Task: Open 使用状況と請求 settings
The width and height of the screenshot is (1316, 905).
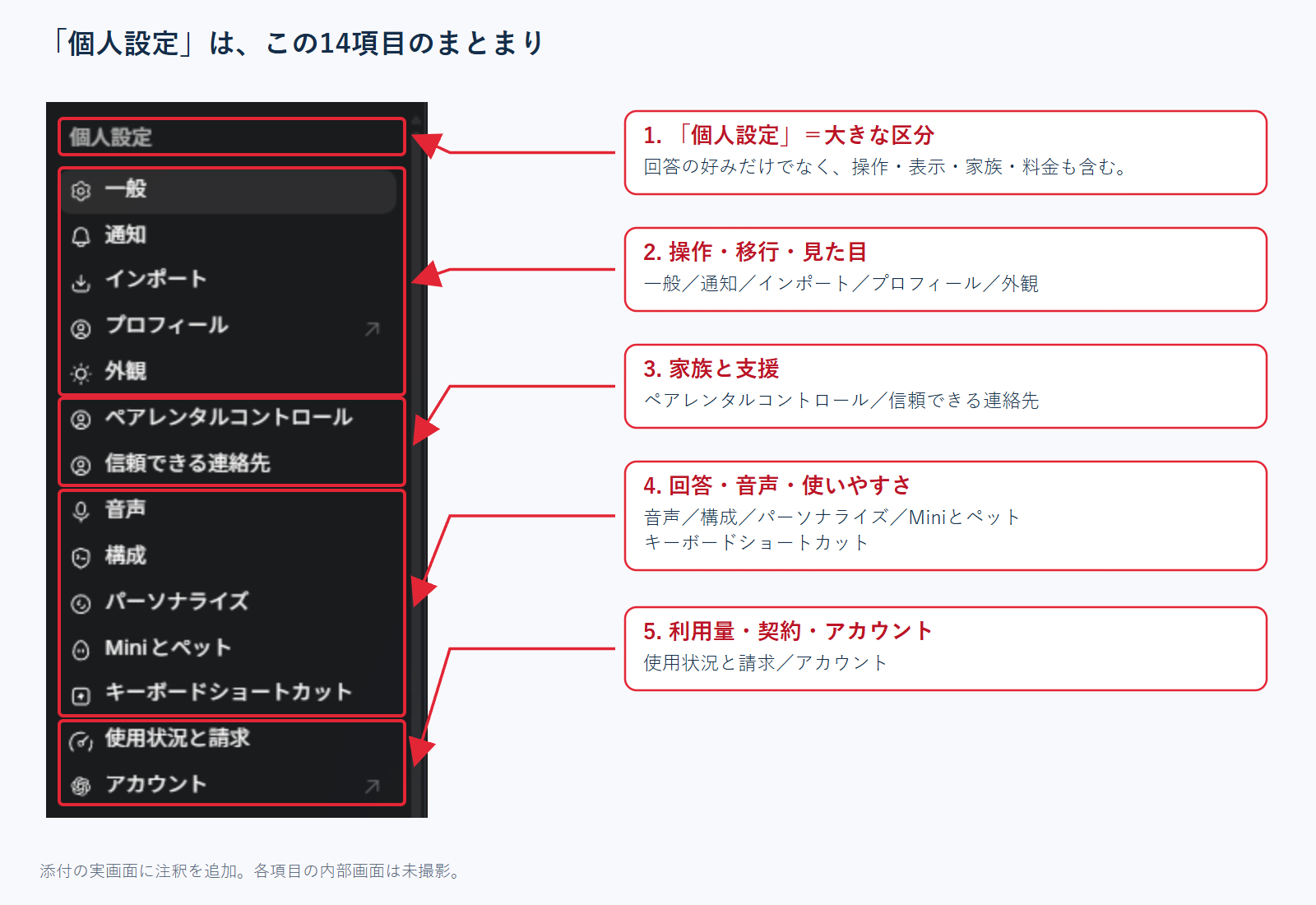Action: (x=229, y=740)
